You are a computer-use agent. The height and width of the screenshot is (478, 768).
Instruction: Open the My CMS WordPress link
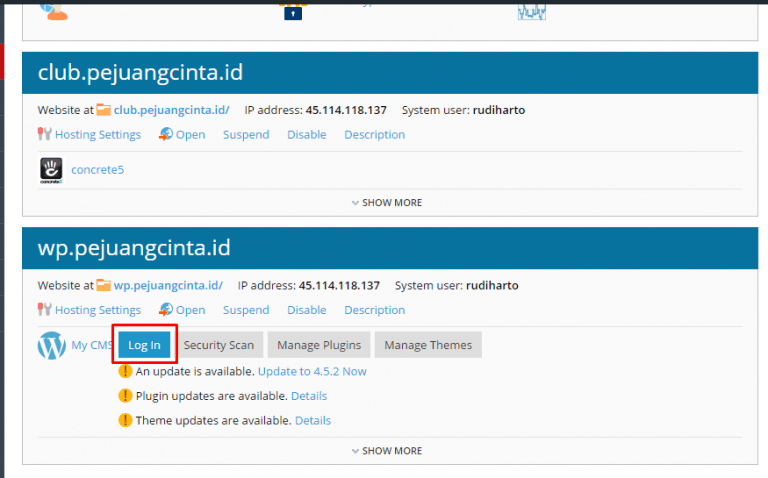[92, 345]
